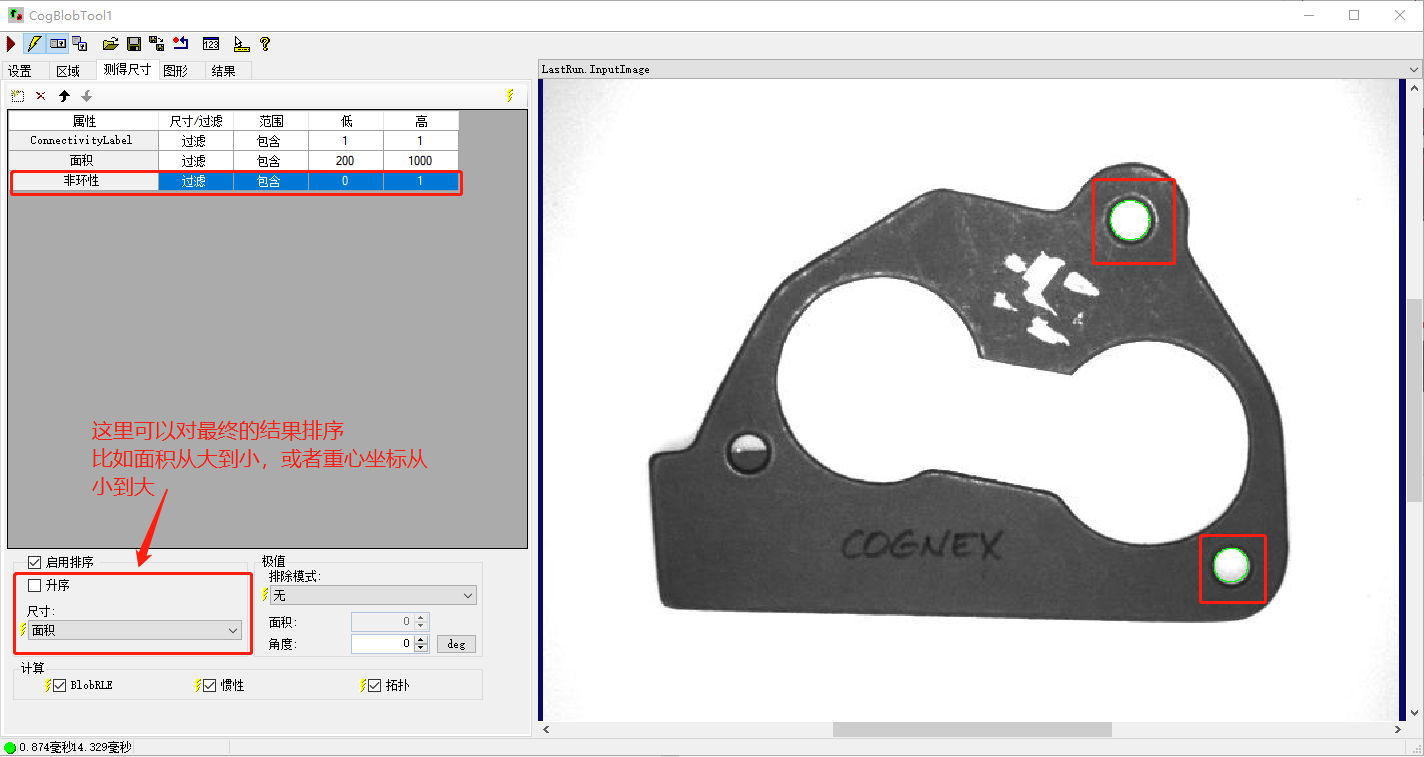Uncheck the BlobRLE computation option

(x=61, y=686)
